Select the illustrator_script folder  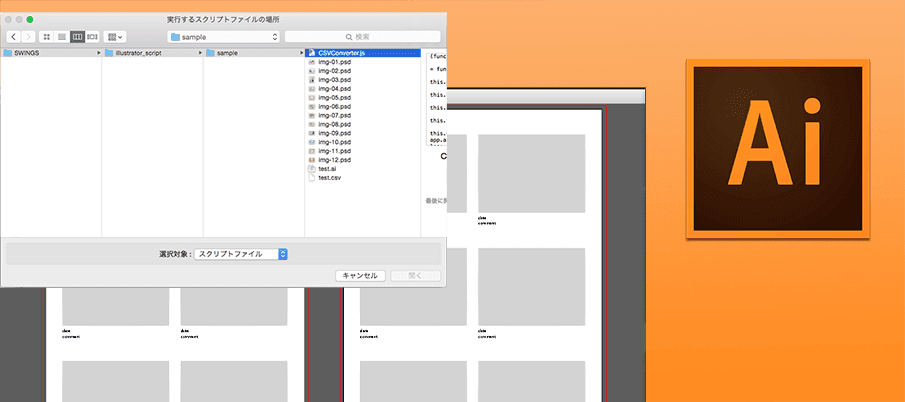pyautogui.click(x=152, y=53)
